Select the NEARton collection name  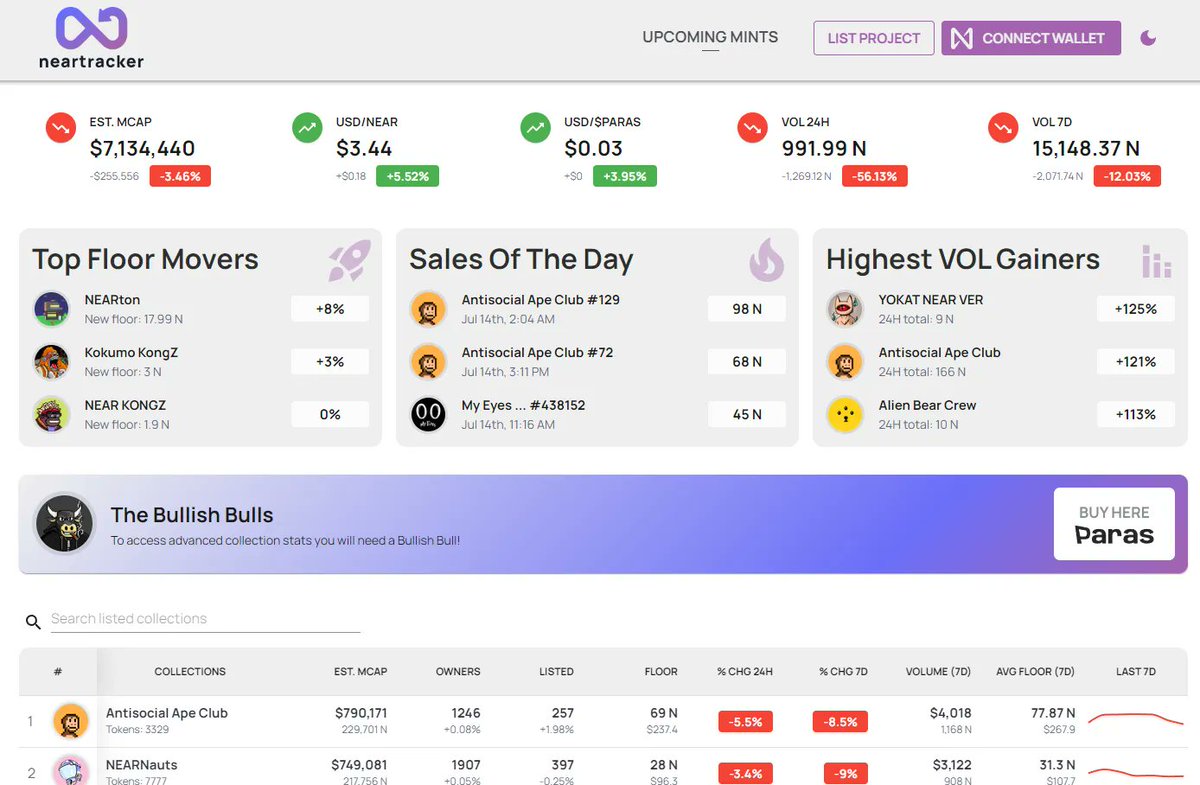point(113,300)
